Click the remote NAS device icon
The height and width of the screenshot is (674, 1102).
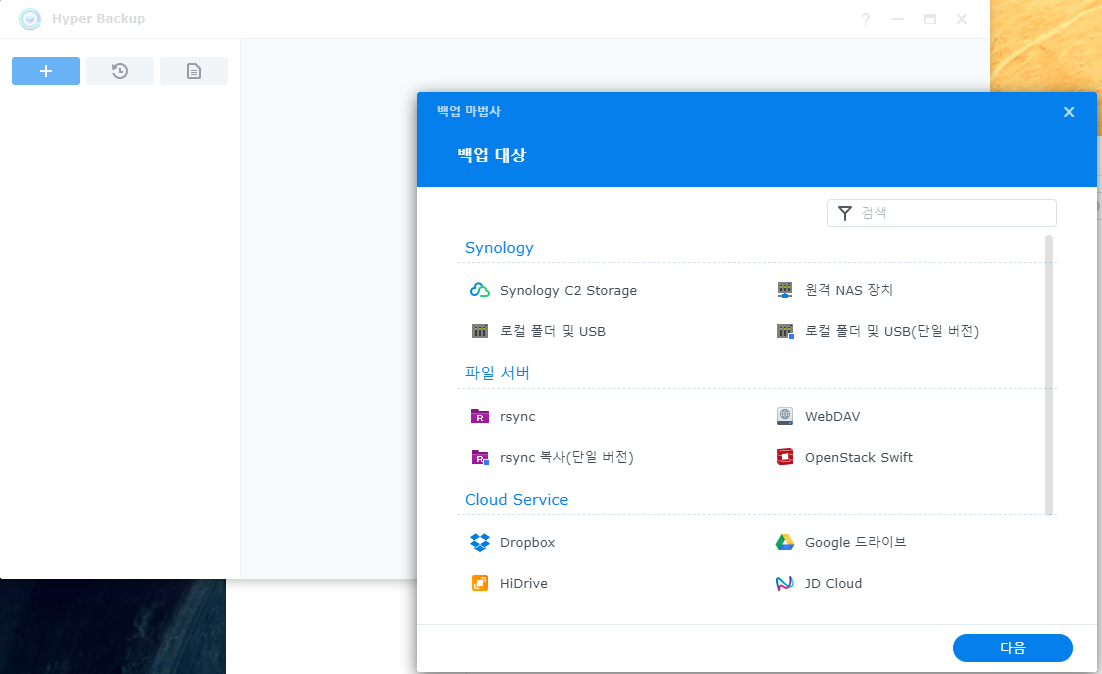pos(785,290)
